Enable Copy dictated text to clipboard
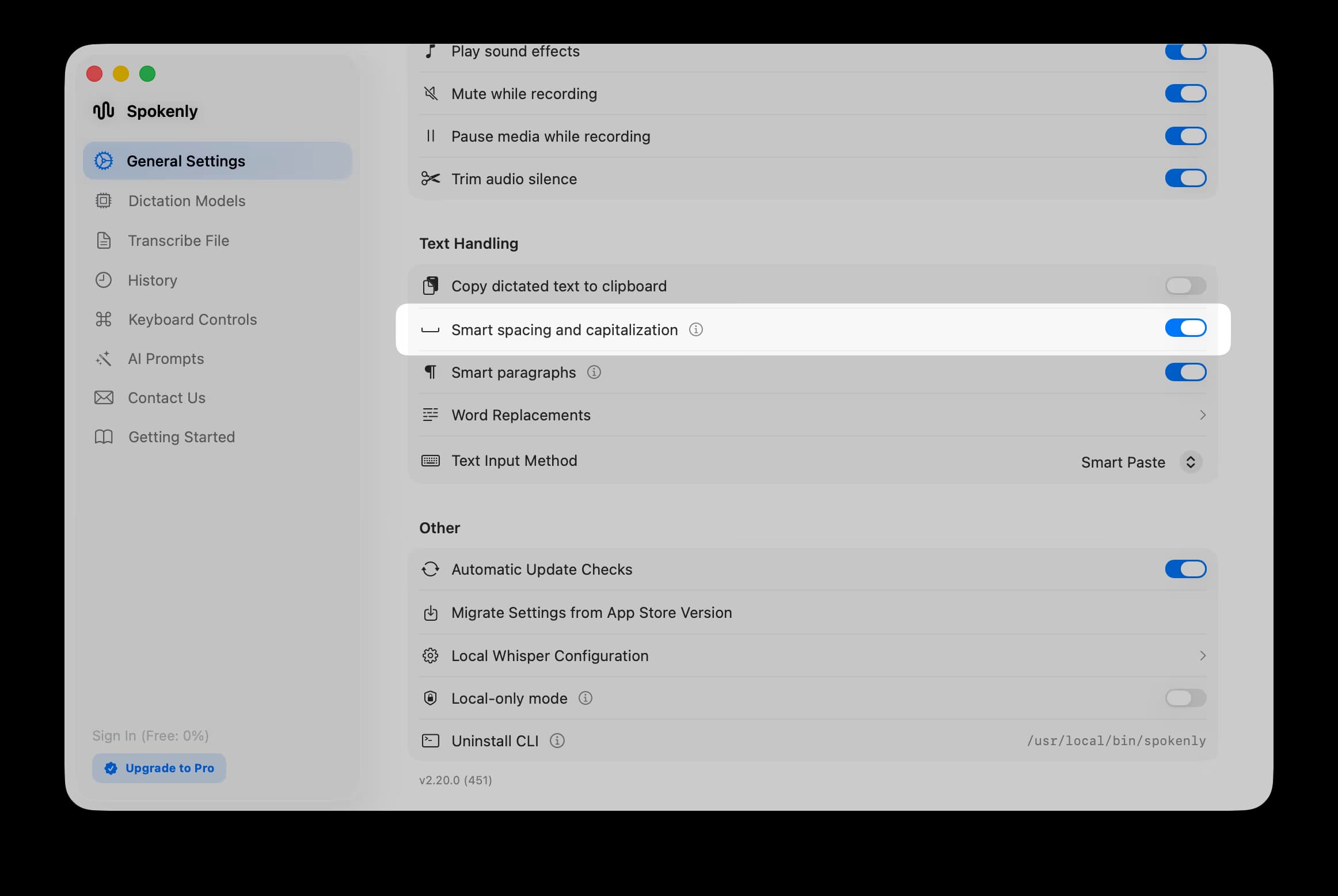 tap(1185, 286)
